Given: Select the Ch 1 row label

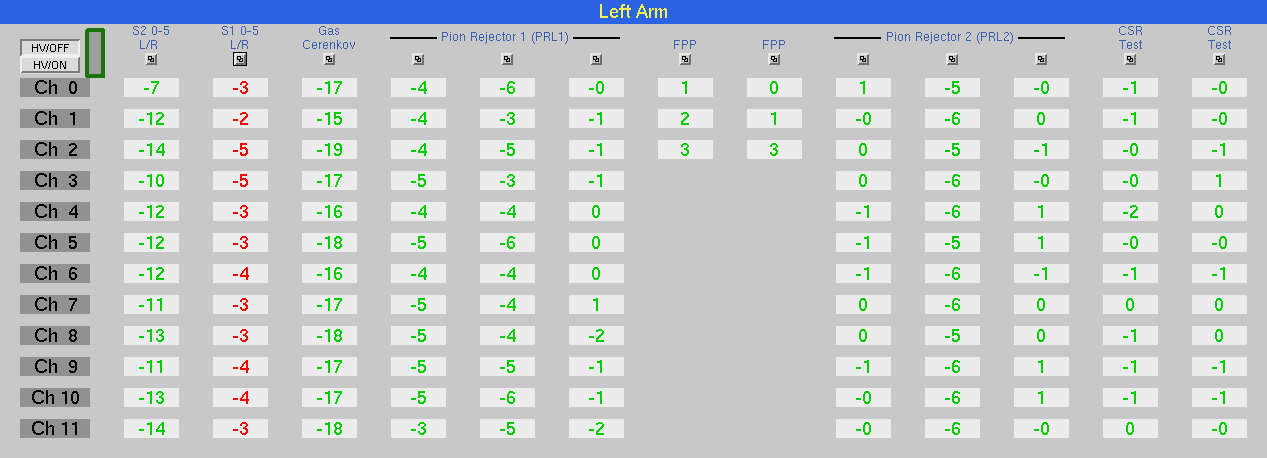Looking at the screenshot, I should click(55, 119).
